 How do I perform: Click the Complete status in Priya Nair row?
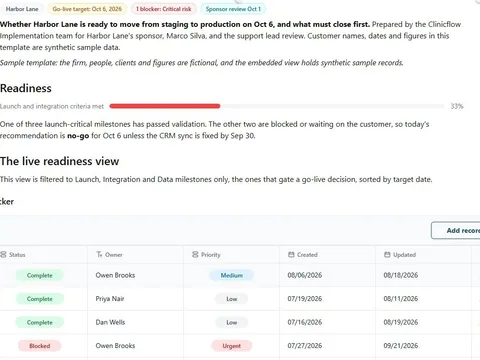40,299
